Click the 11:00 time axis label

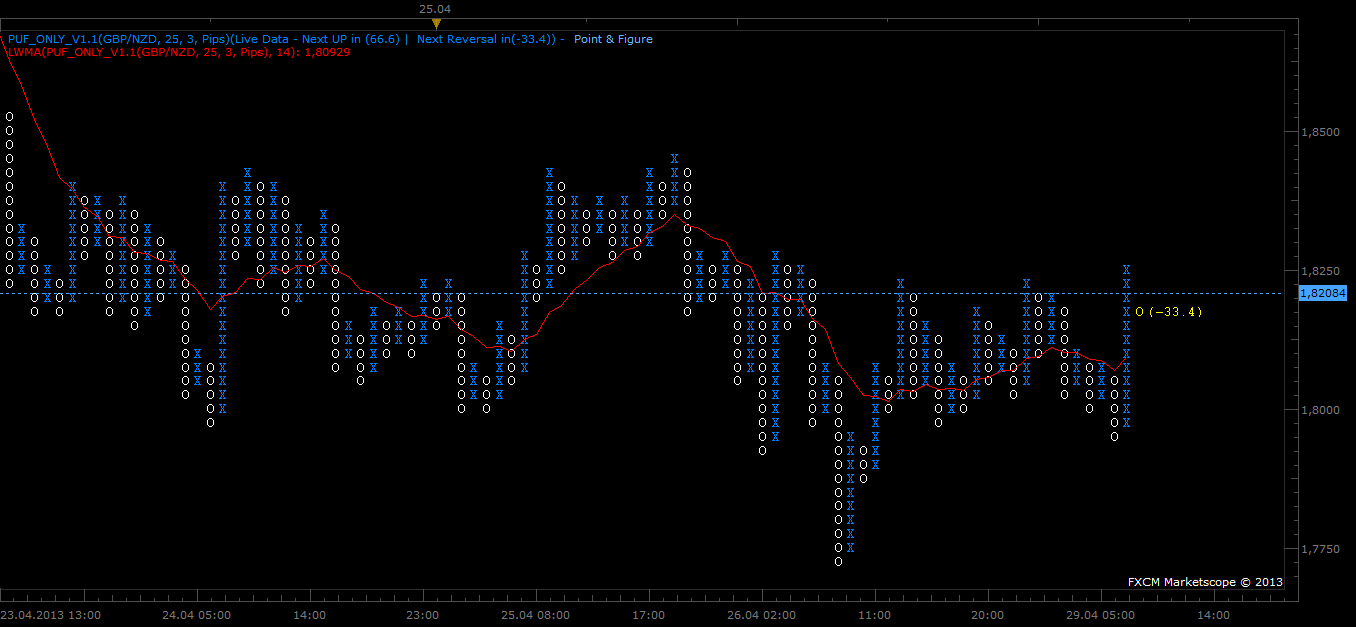pyautogui.click(x=875, y=615)
